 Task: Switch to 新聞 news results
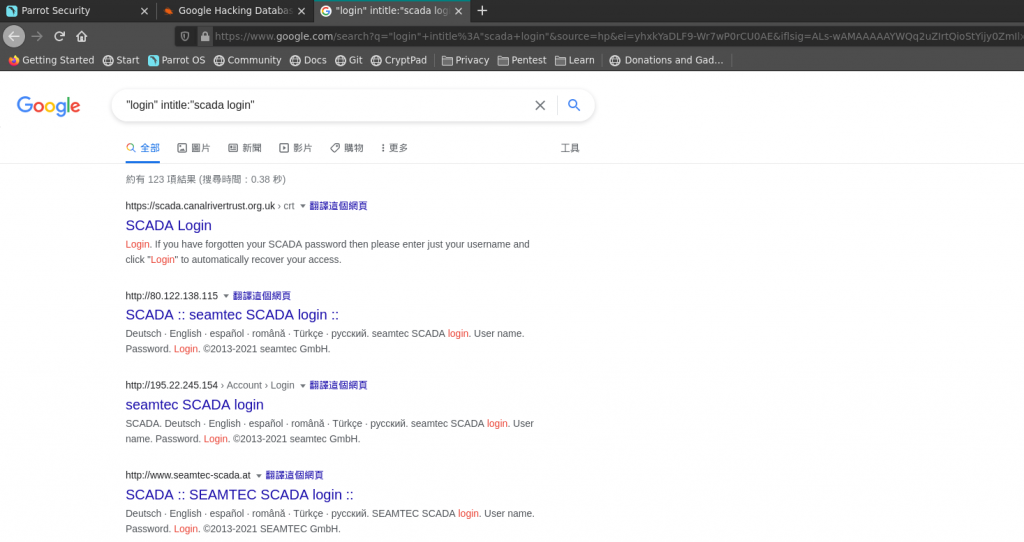point(245,148)
